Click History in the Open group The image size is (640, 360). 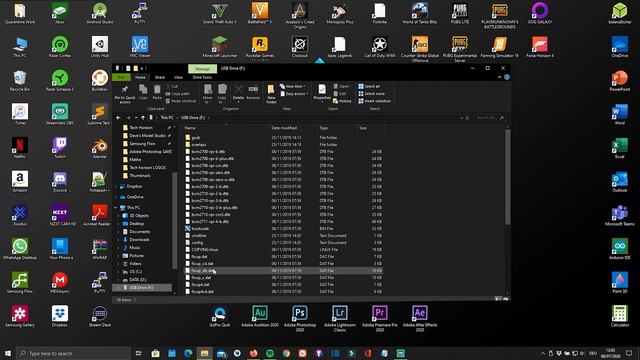coord(342,101)
